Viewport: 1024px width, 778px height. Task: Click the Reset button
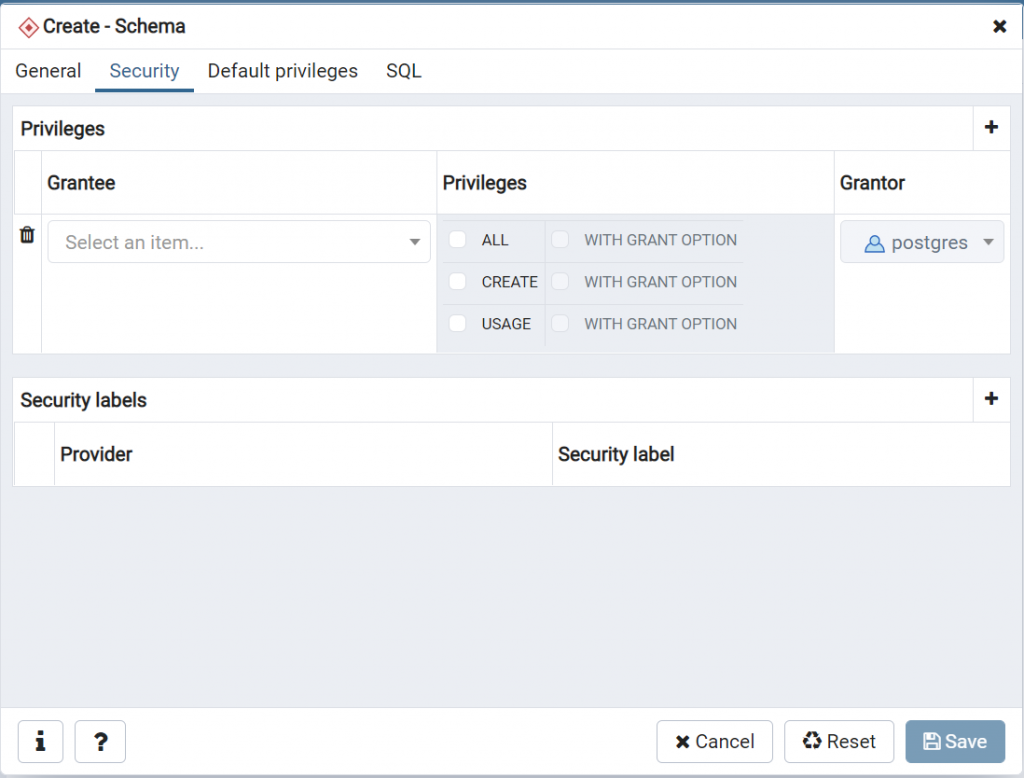[x=839, y=741]
